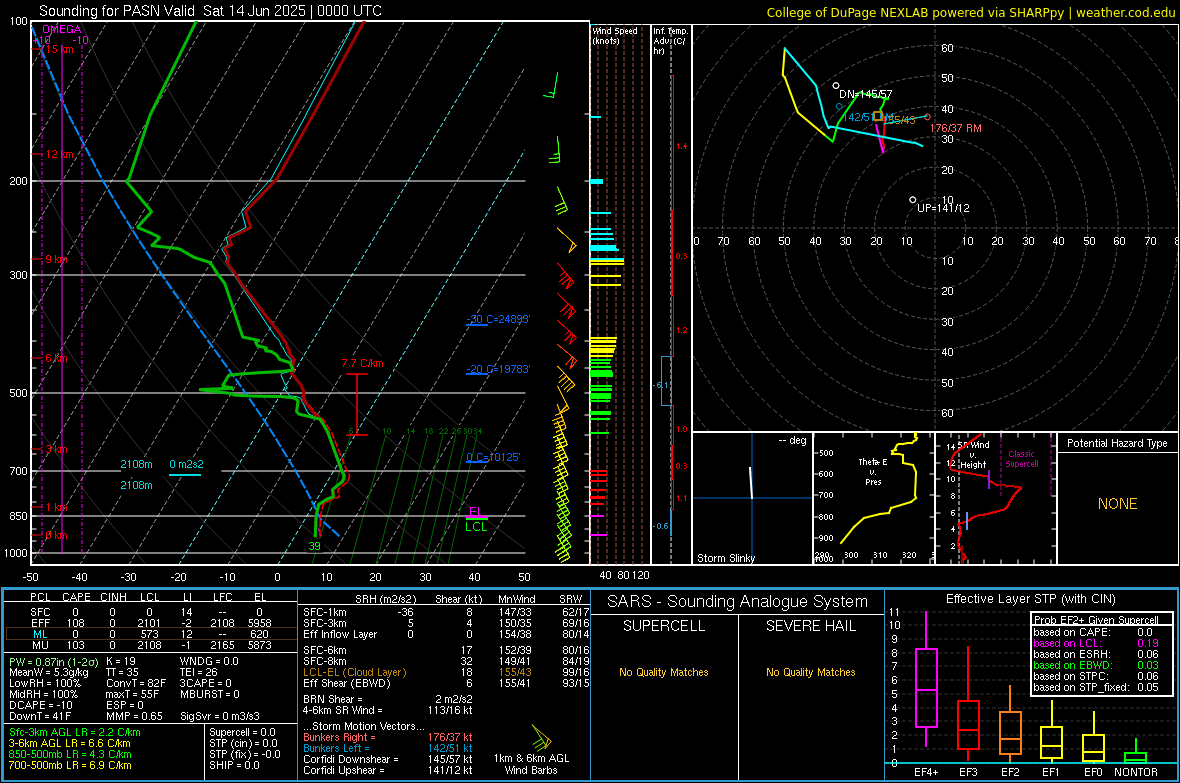The width and height of the screenshot is (1180, 783).
Task: Click the Classic Supercell label in SR wind plot
Action: point(1021,459)
